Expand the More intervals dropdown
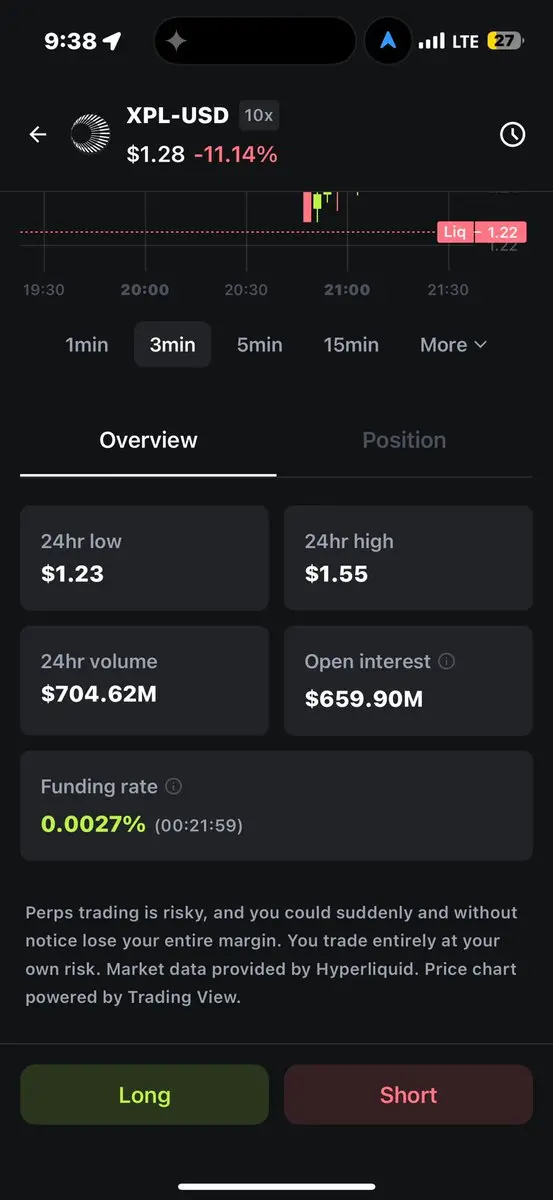This screenshot has width=553, height=1200. pos(453,345)
